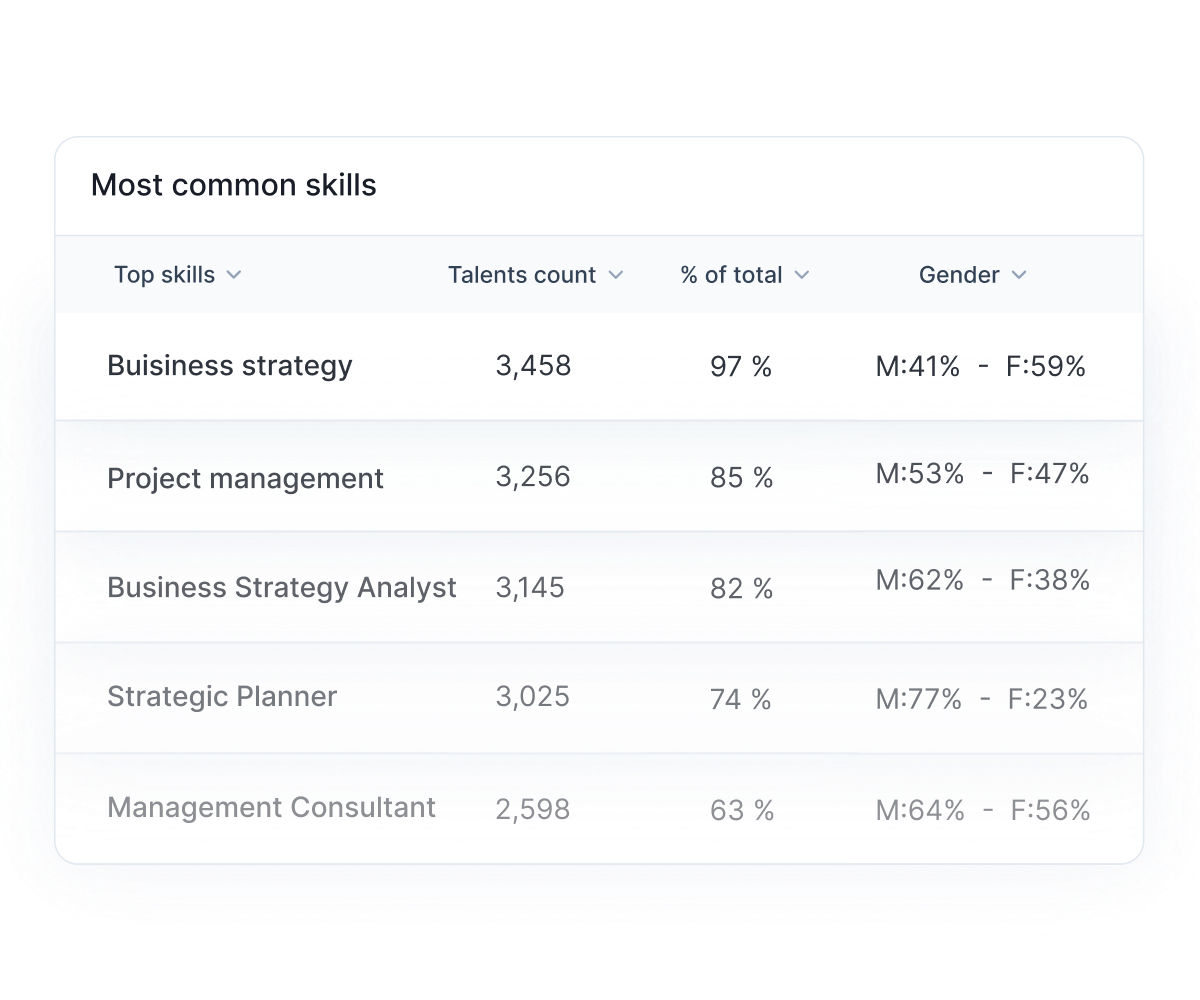Viewport: 1200px width, 1000px height.
Task: Open the Talents count sort chevron
Action: (x=616, y=275)
